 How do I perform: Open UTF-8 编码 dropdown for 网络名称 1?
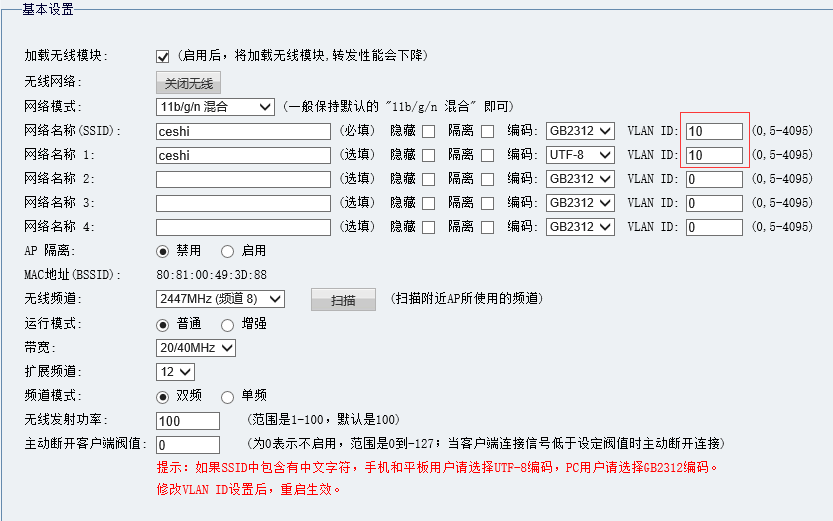(580, 155)
